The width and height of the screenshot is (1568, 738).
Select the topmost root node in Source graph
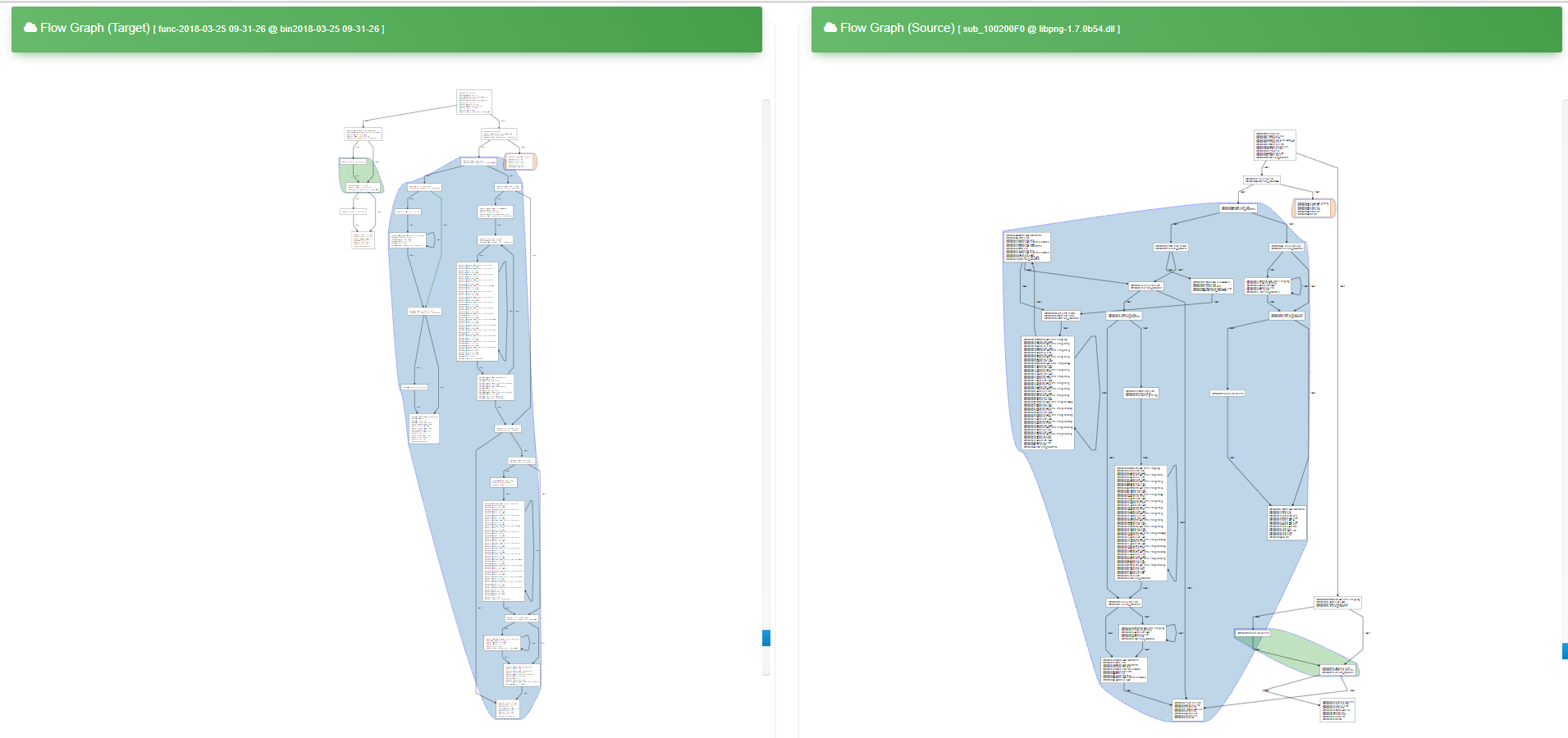click(1275, 145)
